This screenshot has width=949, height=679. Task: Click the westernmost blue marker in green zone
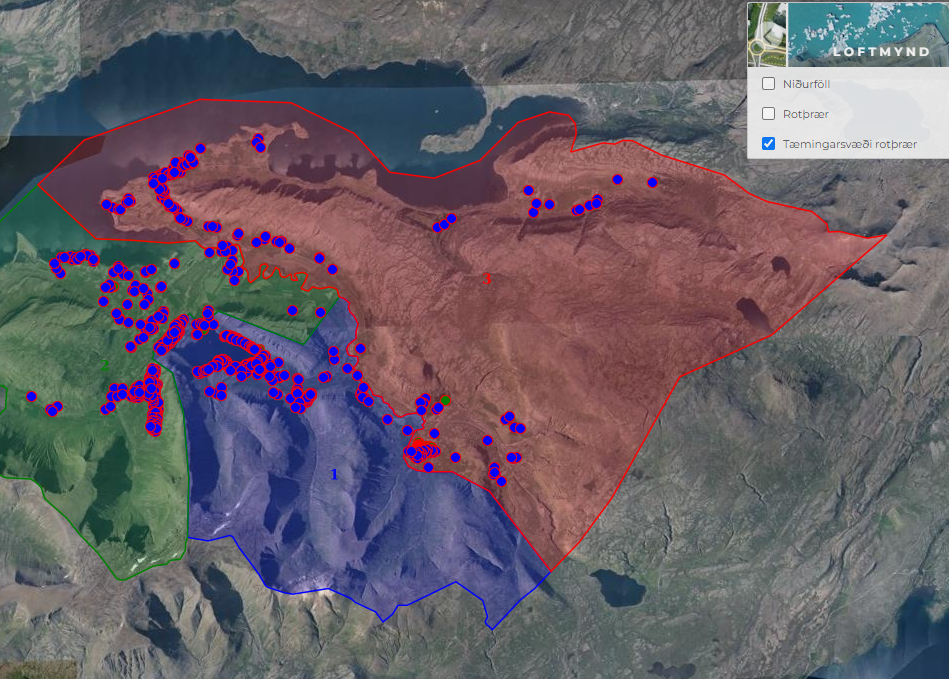tap(31, 396)
